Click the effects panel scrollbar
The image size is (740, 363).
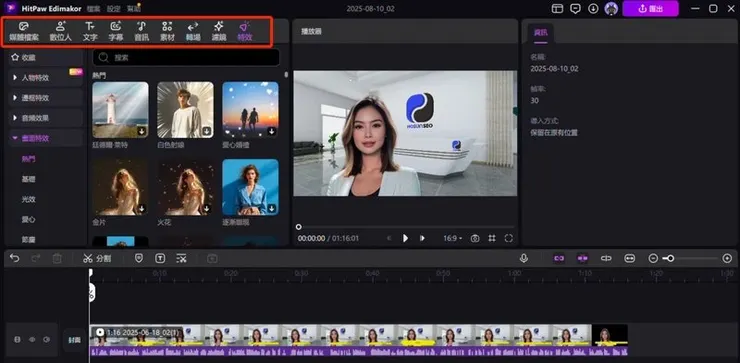coord(286,75)
